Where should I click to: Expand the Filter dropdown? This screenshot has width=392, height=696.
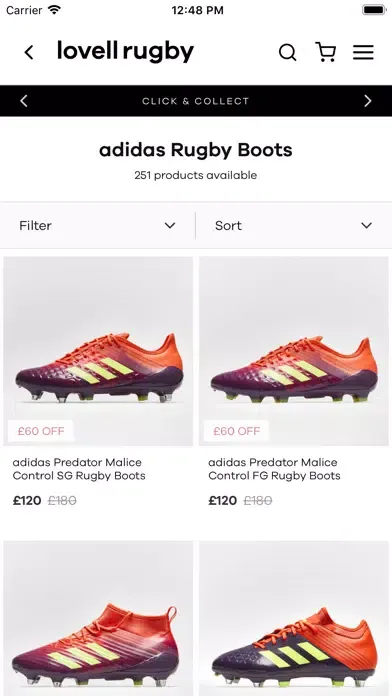point(98,225)
